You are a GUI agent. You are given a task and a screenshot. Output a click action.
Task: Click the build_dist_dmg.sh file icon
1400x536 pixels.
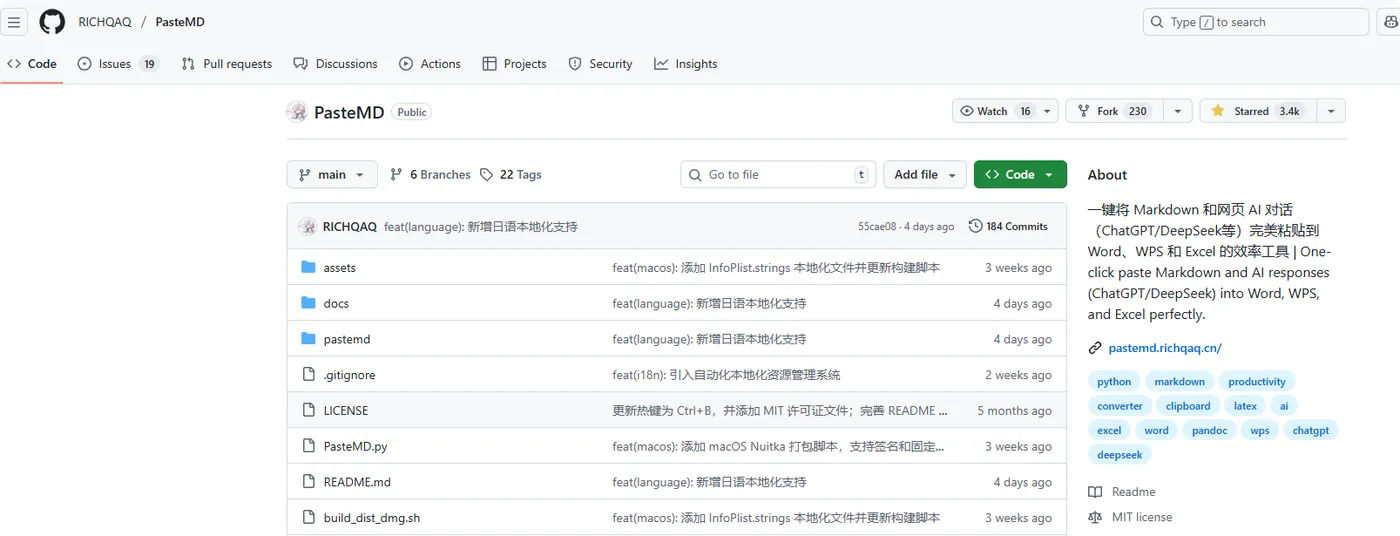(x=308, y=518)
